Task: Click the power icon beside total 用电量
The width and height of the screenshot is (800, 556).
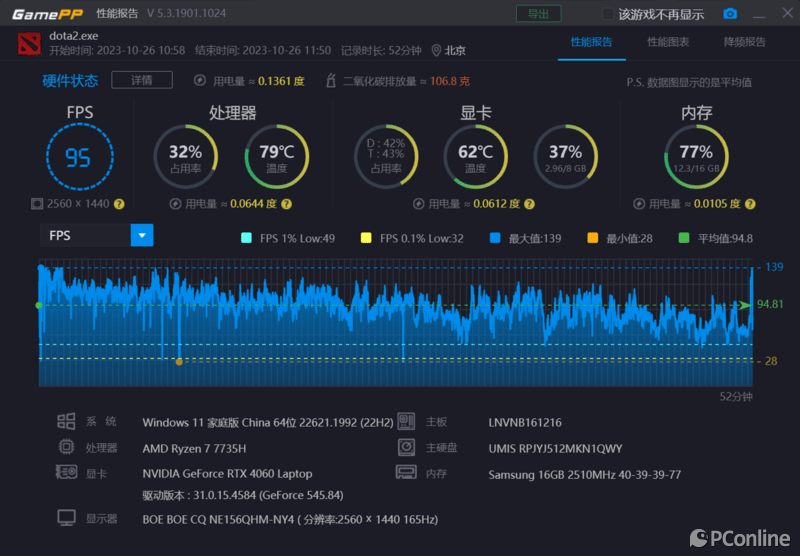Action: coord(200,81)
